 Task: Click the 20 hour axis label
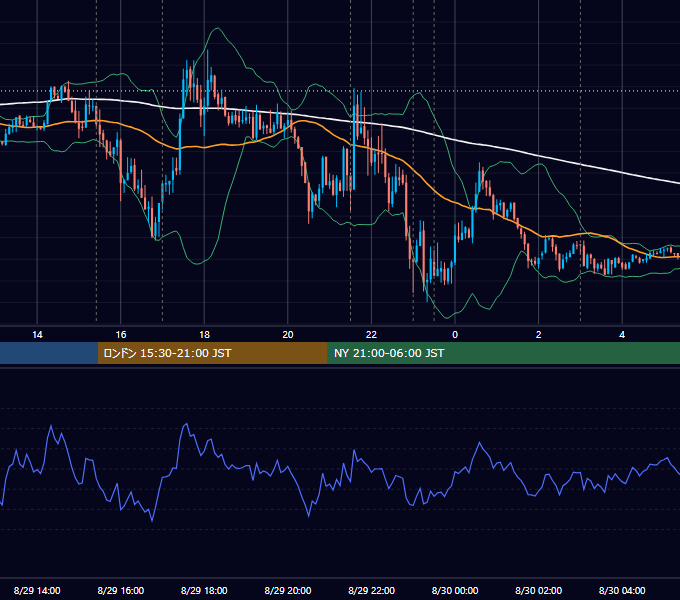coord(288,335)
